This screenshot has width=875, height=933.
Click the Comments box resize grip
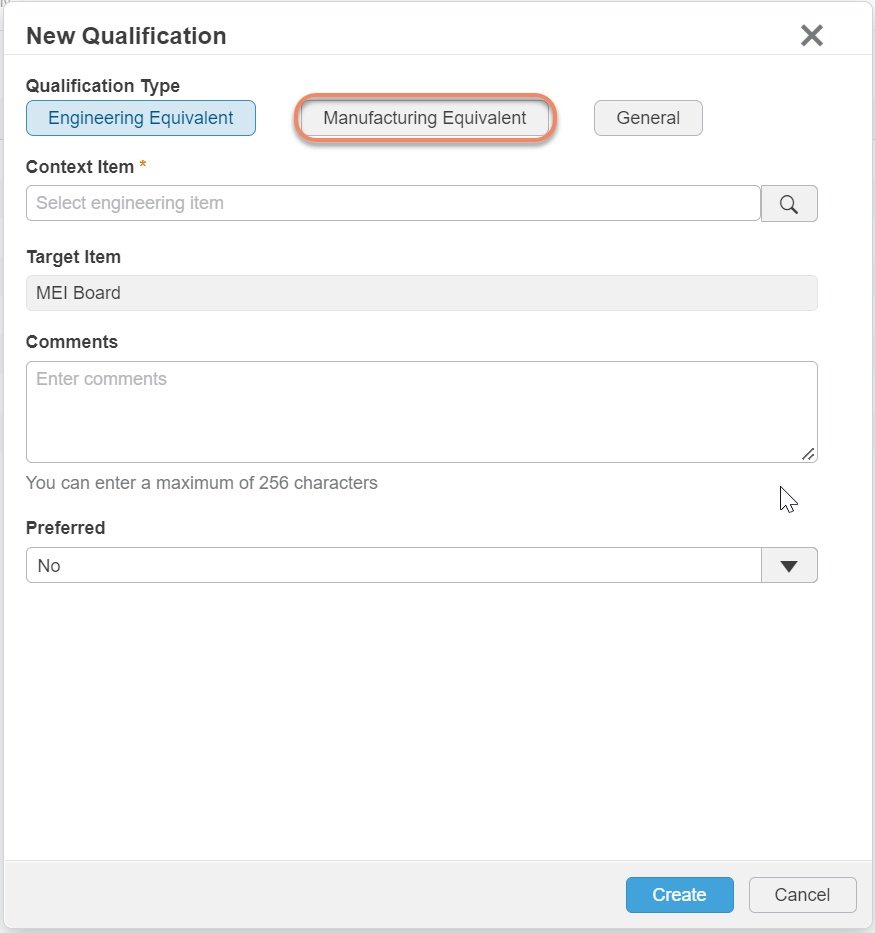click(808, 454)
